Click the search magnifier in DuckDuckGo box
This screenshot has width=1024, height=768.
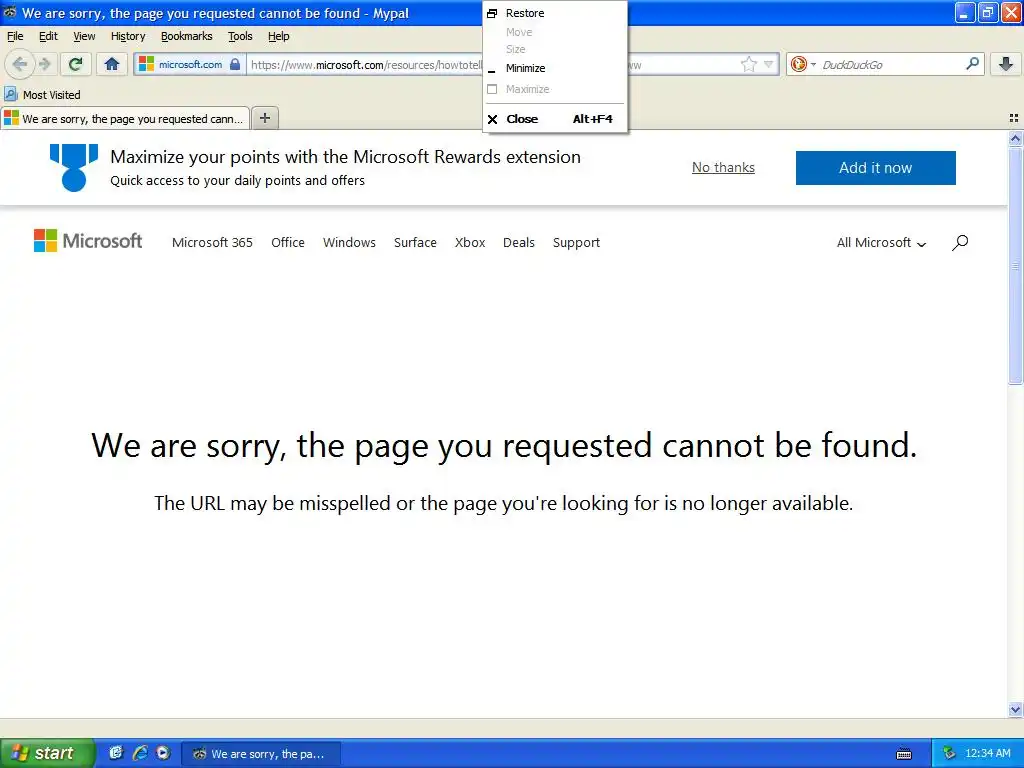click(972, 64)
